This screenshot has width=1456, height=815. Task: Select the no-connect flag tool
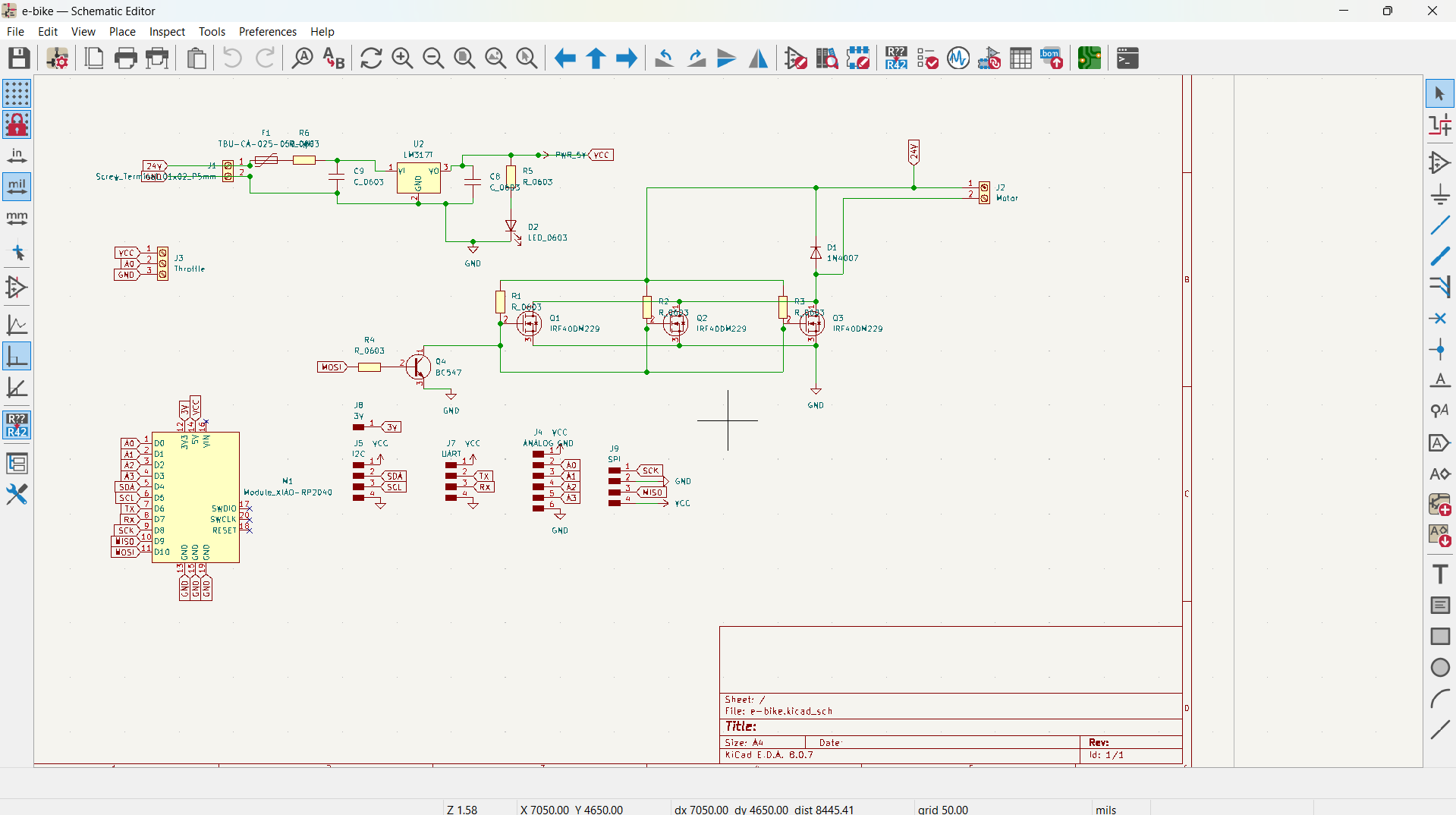click(x=1439, y=318)
